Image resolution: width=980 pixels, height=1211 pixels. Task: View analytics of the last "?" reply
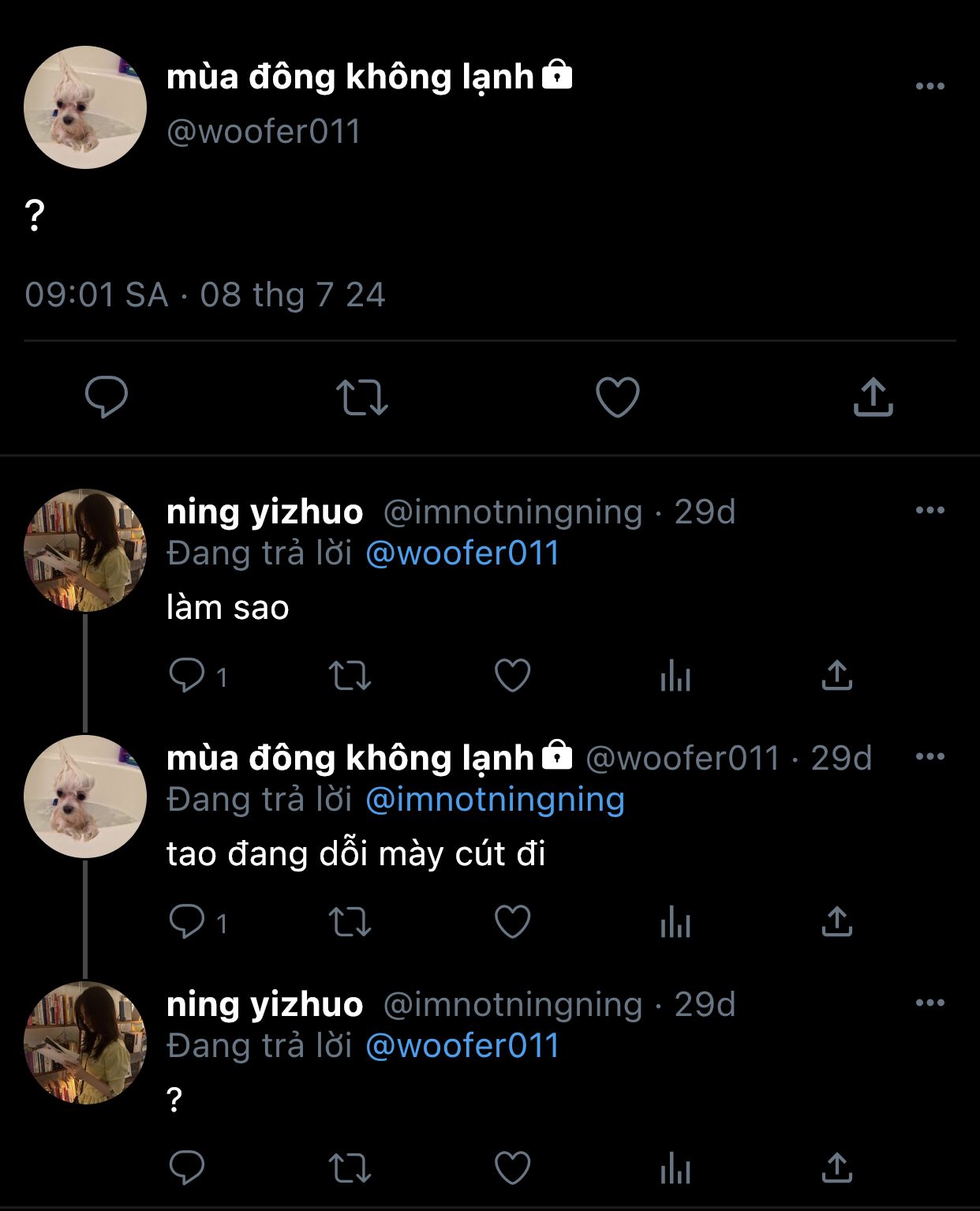coord(675,1168)
